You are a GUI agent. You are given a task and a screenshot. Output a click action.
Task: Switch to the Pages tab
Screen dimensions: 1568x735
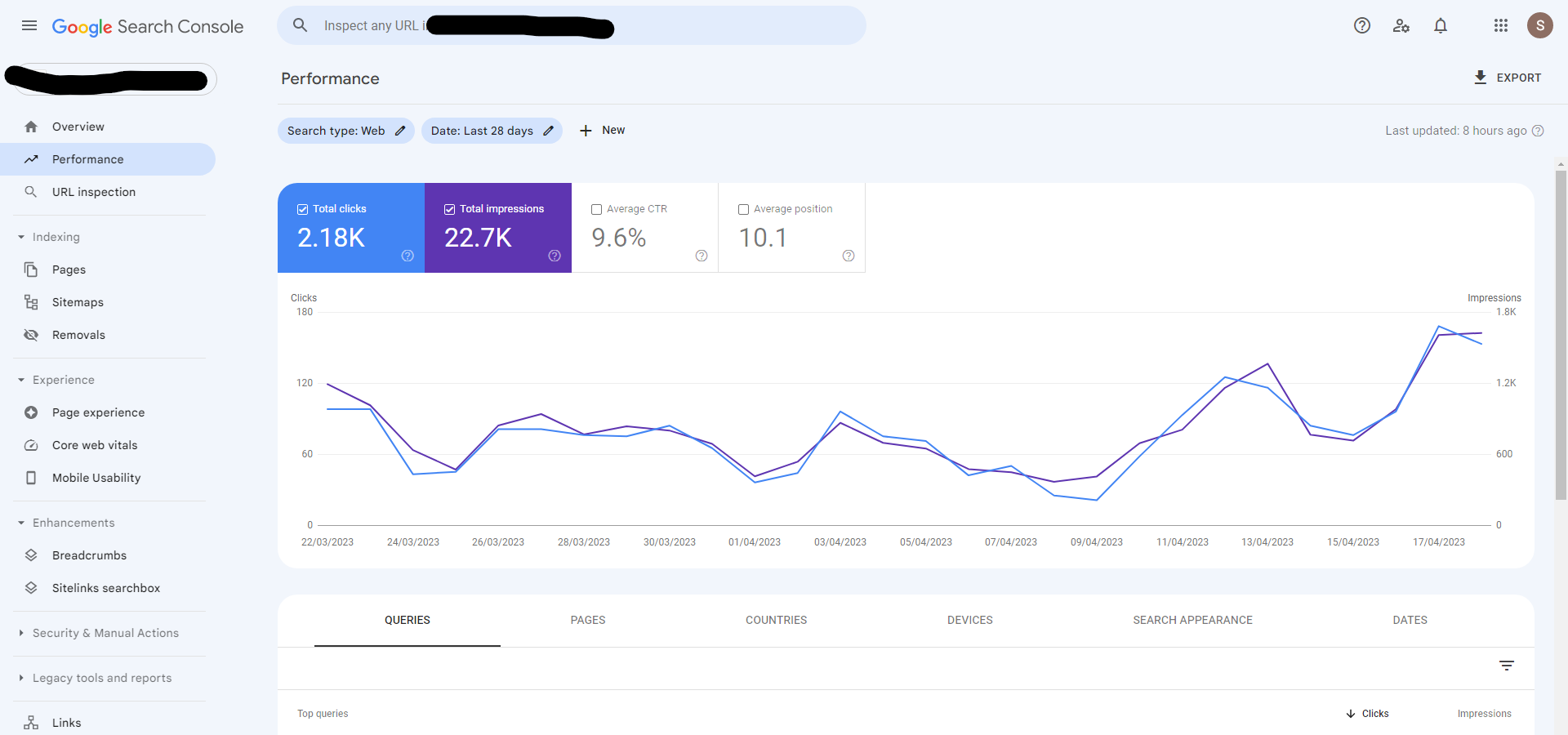(588, 621)
